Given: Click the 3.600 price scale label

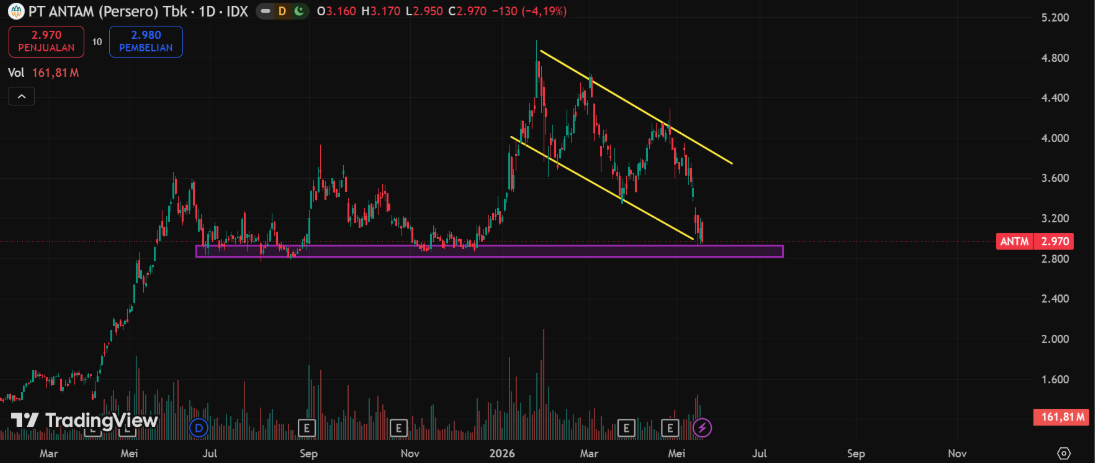Looking at the screenshot, I should [x=1054, y=178].
